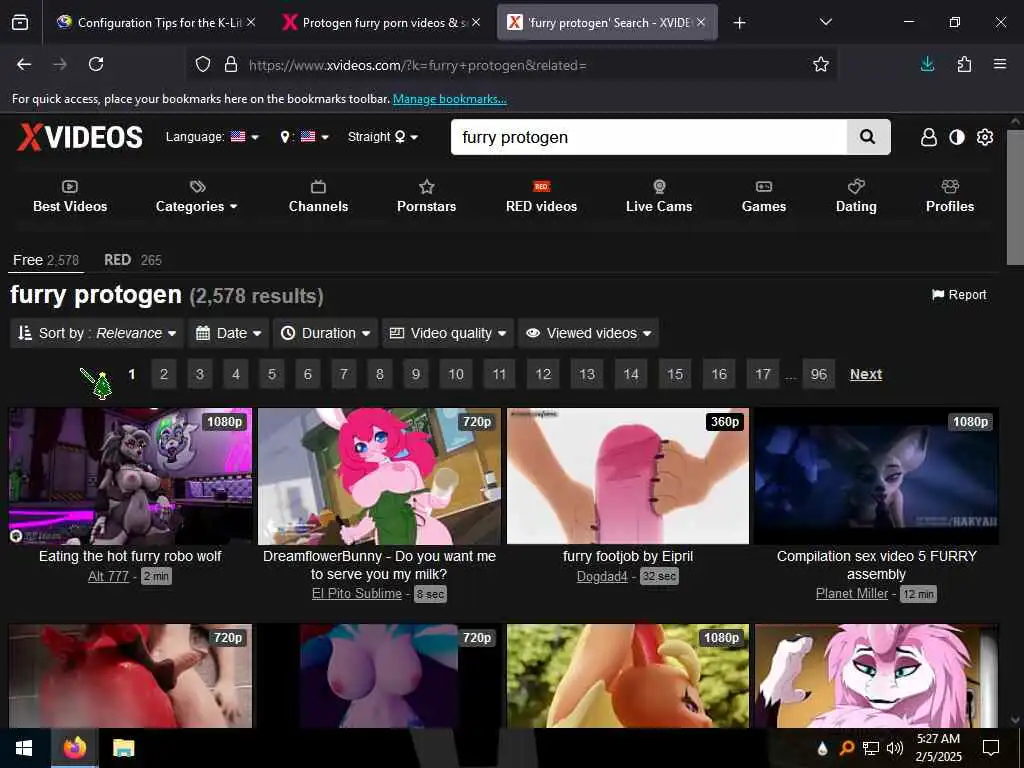Open the account login icon

click(928, 137)
